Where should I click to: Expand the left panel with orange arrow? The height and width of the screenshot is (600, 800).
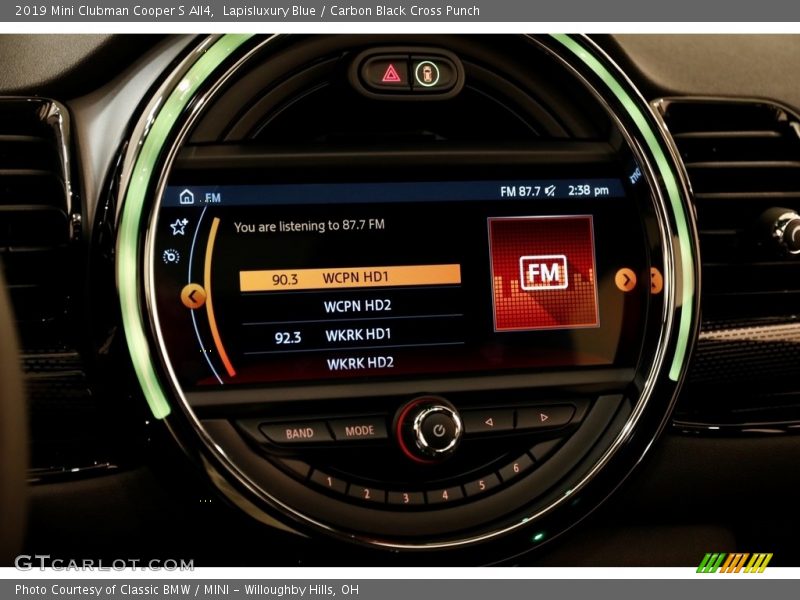pyautogui.click(x=193, y=295)
